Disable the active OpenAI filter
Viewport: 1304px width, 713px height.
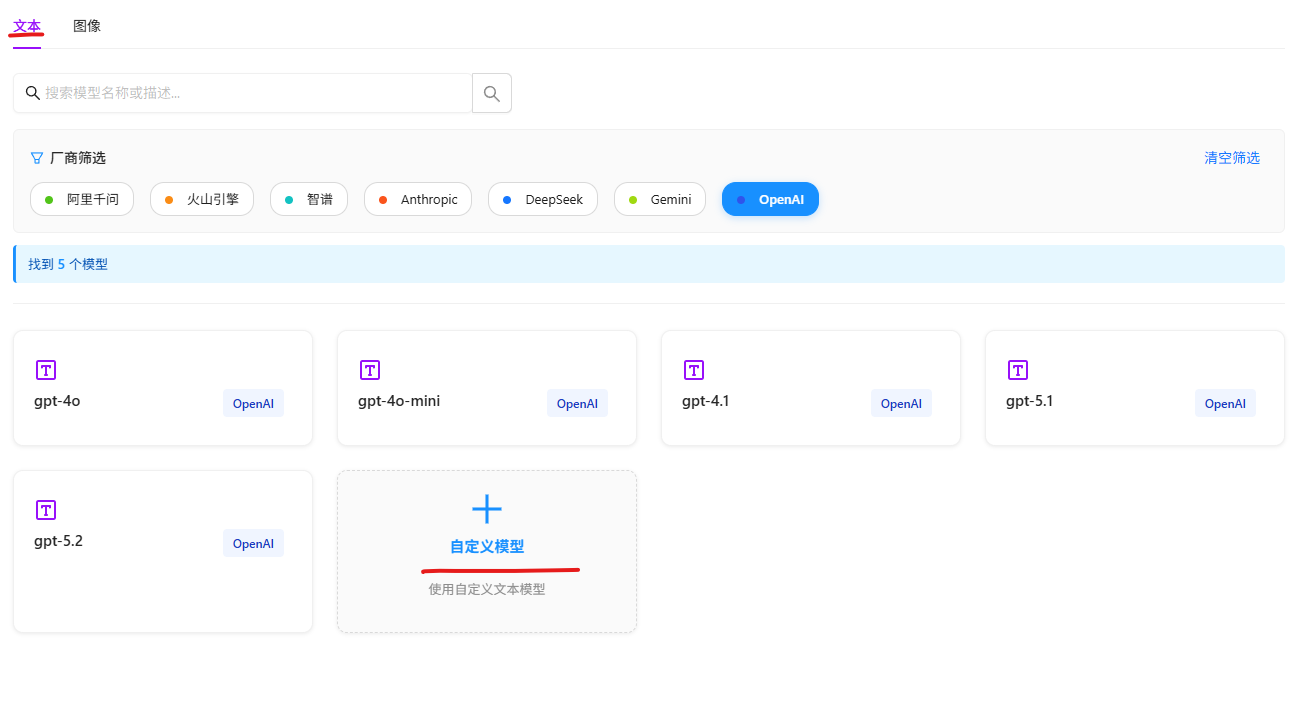(x=770, y=199)
